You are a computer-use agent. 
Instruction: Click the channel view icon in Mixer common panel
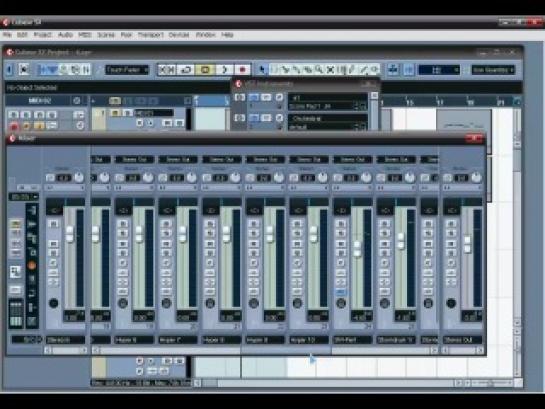[15, 272]
